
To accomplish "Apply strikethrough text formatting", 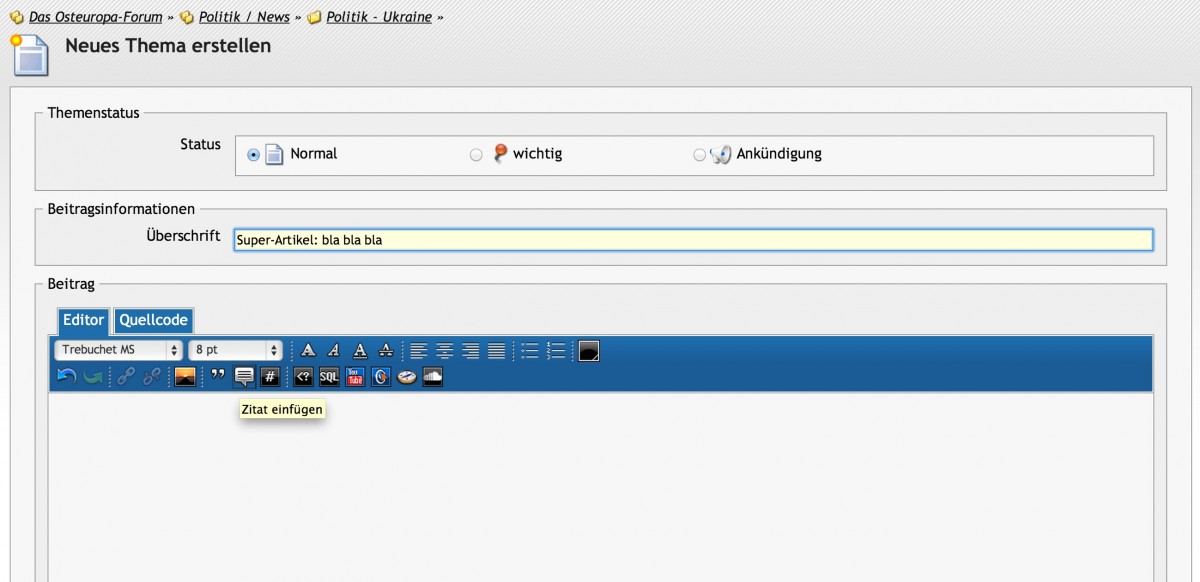I will tap(386, 351).
